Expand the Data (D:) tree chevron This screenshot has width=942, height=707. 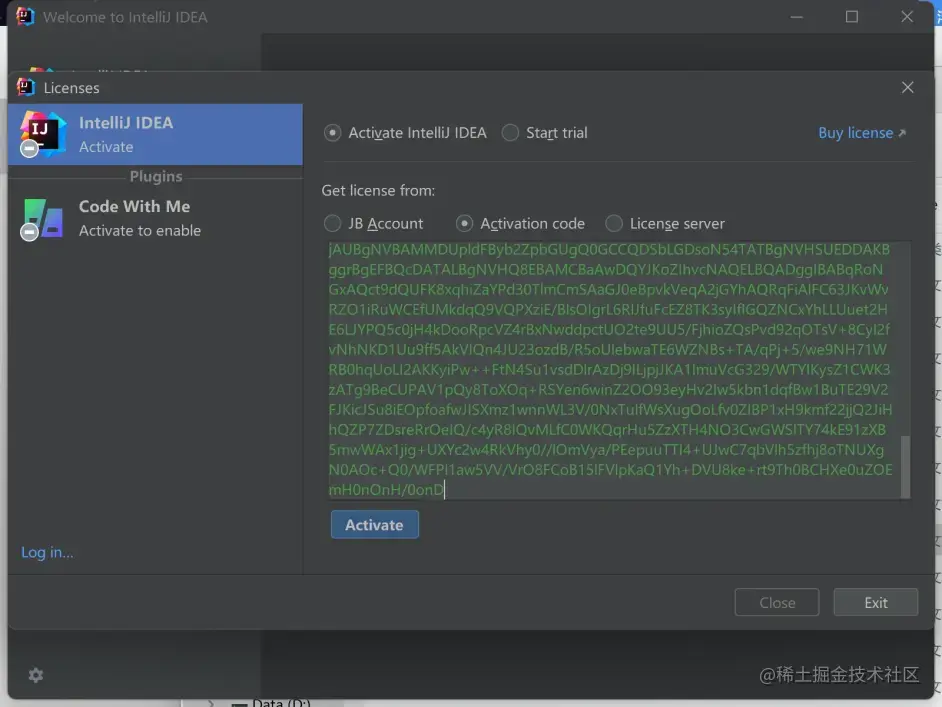pyautogui.click(x=211, y=703)
